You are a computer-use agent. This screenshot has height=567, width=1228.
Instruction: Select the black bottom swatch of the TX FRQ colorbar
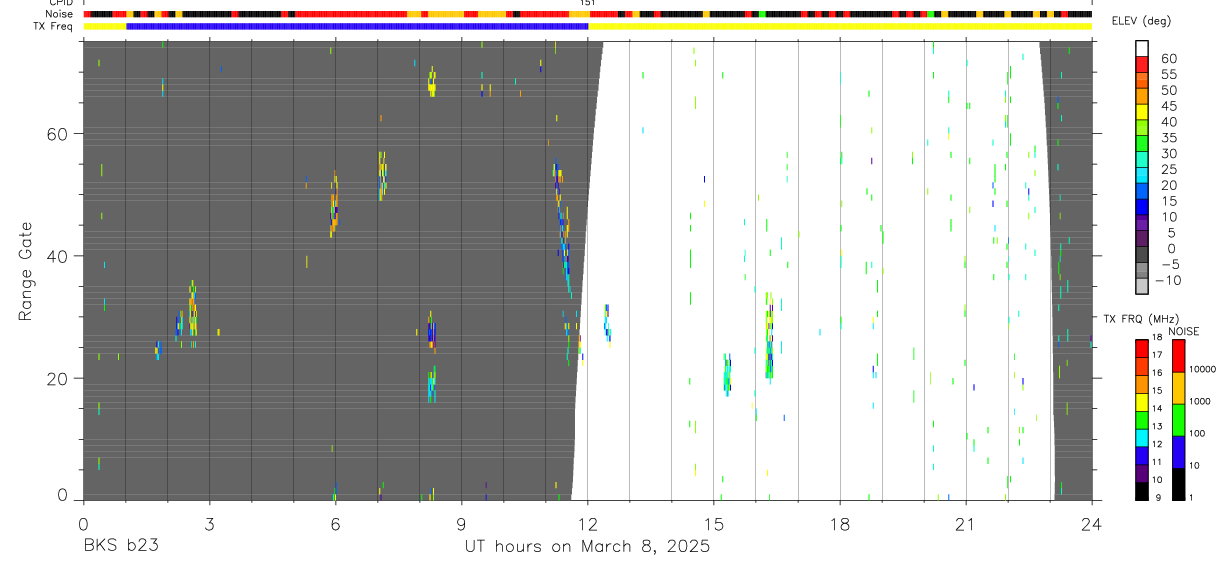click(1142, 491)
